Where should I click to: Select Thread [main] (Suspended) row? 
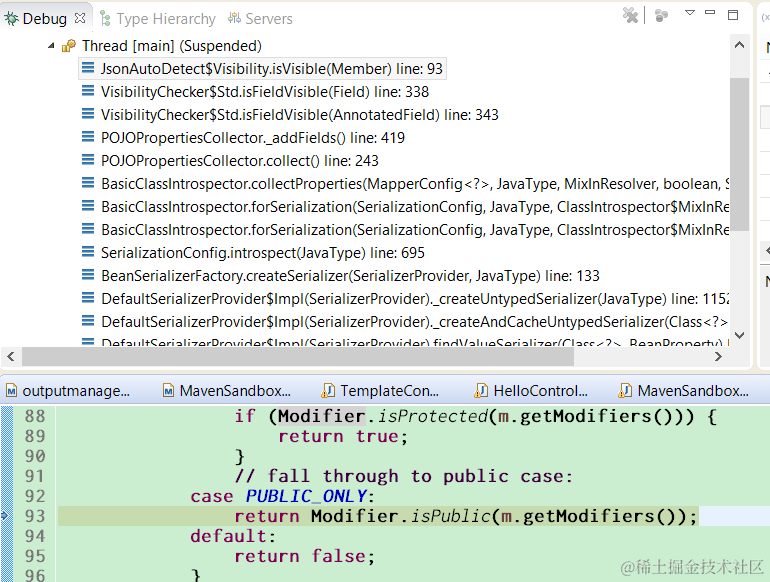(171, 46)
